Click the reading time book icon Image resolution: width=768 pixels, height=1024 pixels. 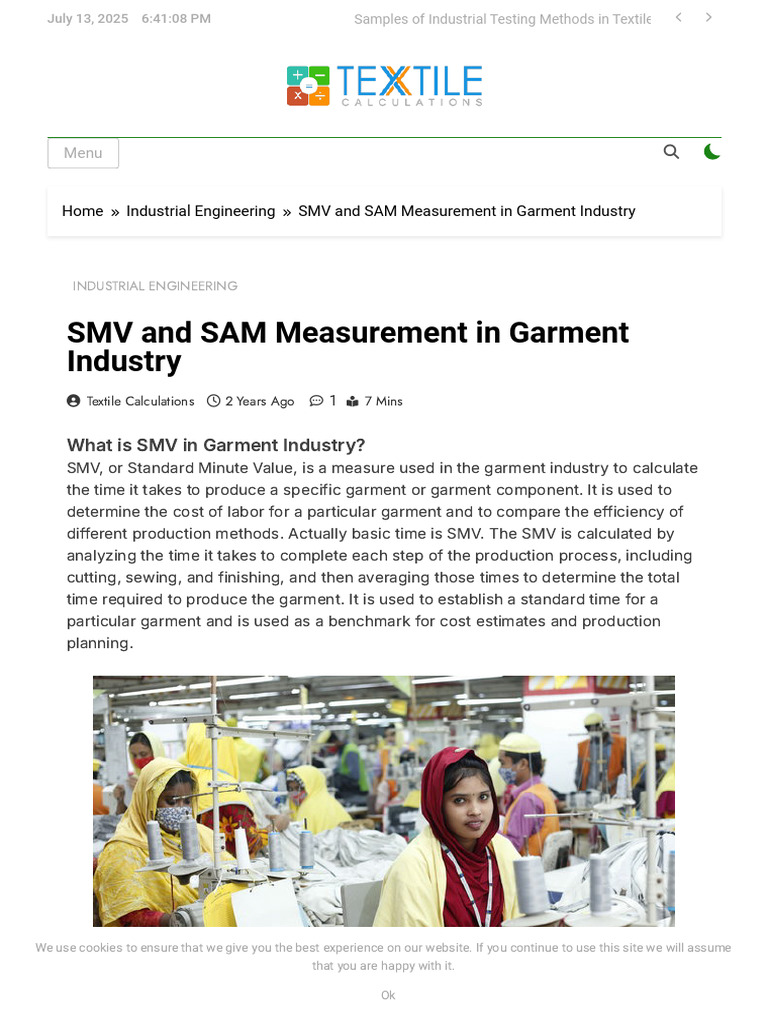point(353,401)
